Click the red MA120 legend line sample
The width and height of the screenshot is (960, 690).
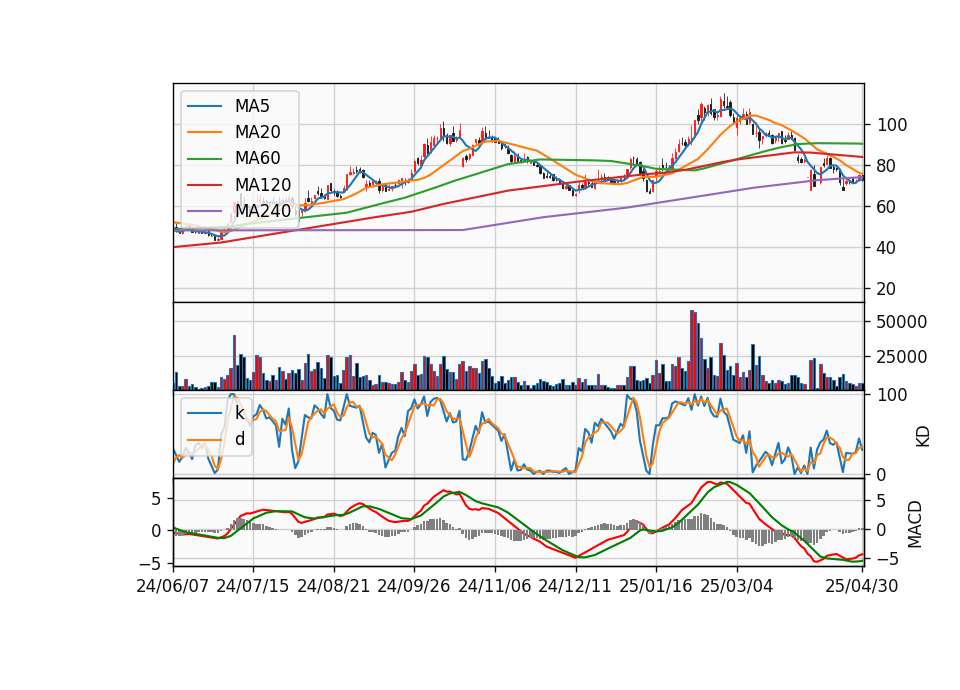[x=204, y=185]
